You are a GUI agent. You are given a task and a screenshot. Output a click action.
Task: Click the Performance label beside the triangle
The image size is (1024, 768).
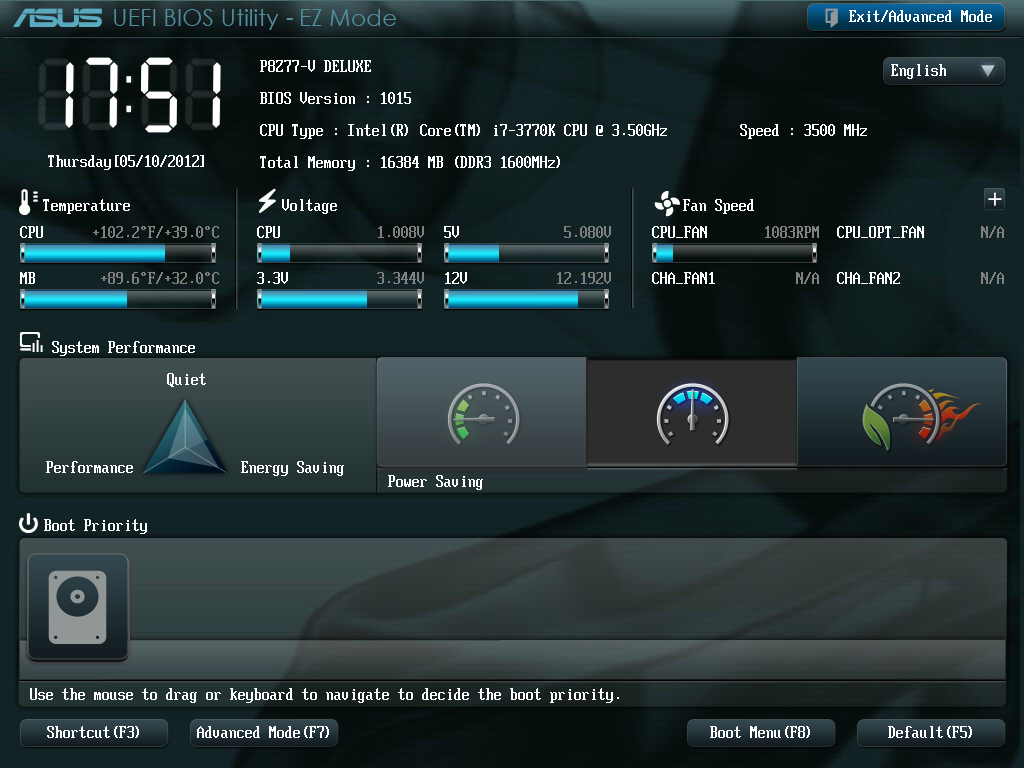pos(89,468)
